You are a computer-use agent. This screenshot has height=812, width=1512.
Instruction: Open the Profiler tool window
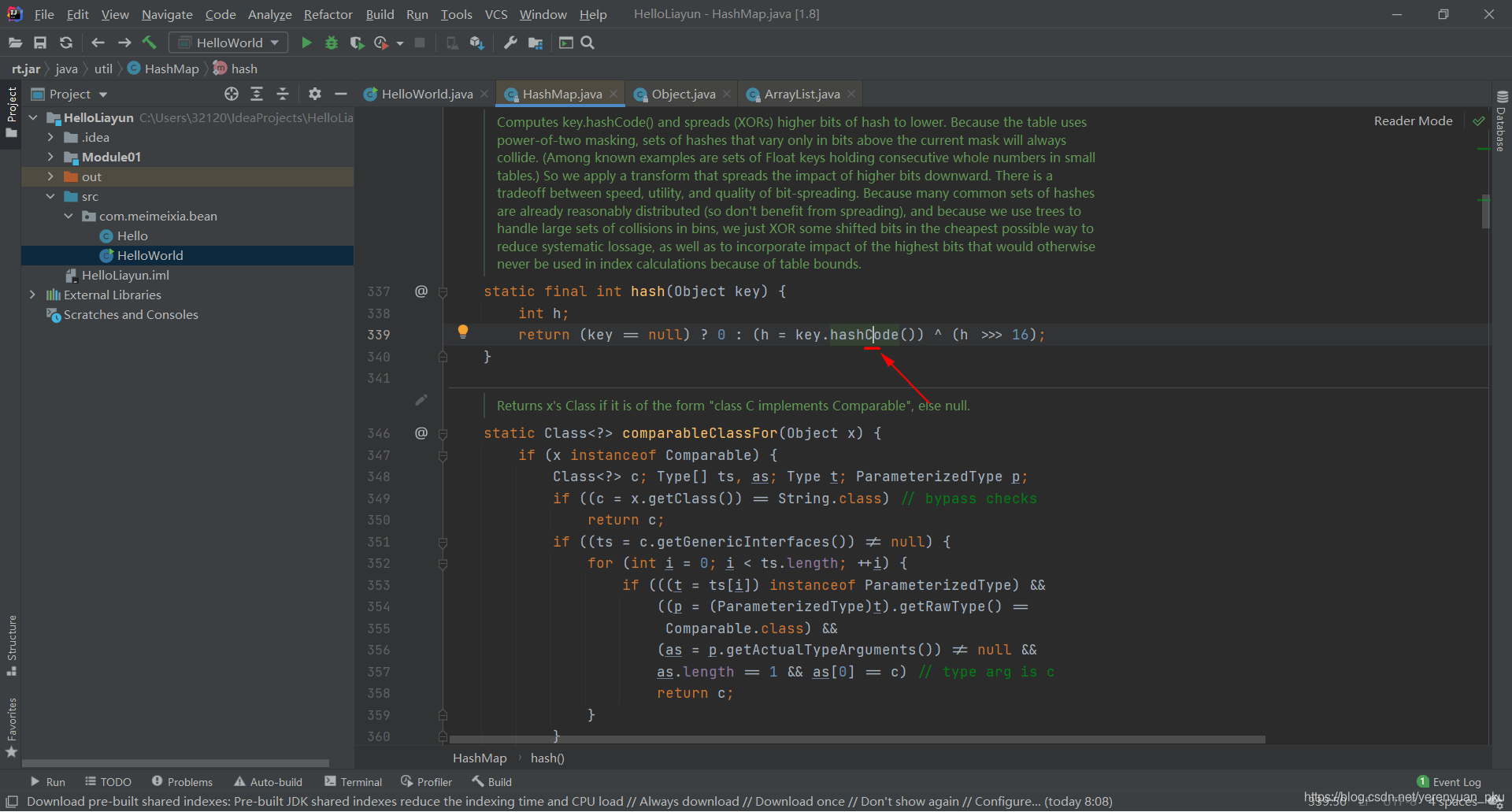click(426, 782)
